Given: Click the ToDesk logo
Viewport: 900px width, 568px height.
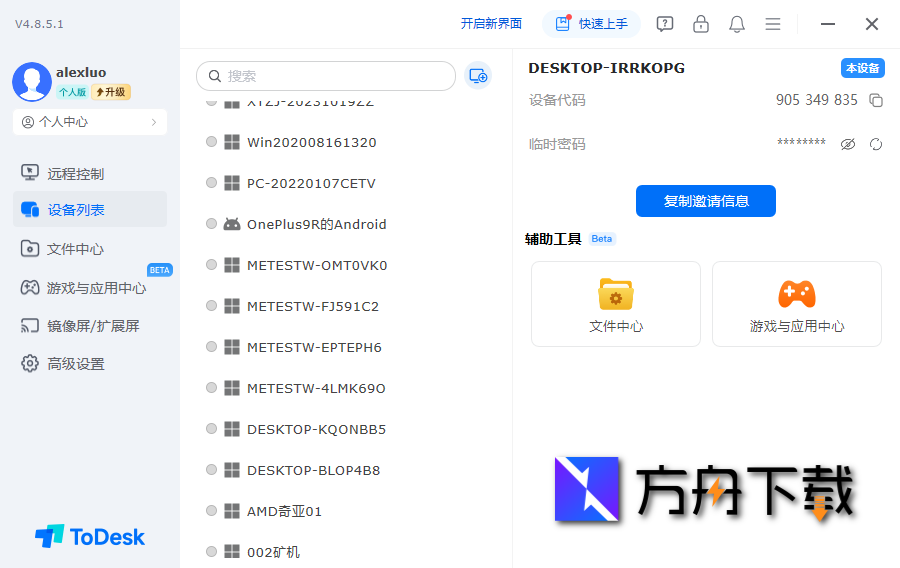Looking at the screenshot, I should [x=90, y=536].
